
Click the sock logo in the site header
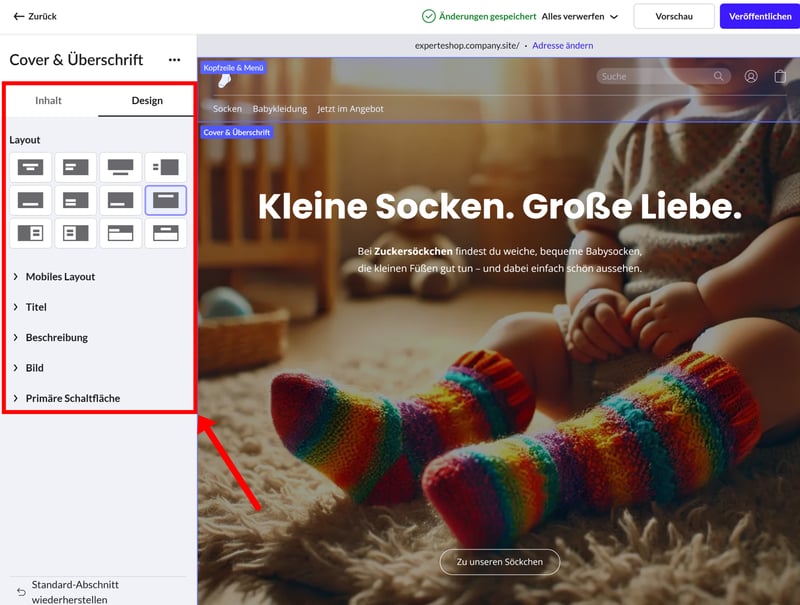pyautogui.click(x=224, y=80)
